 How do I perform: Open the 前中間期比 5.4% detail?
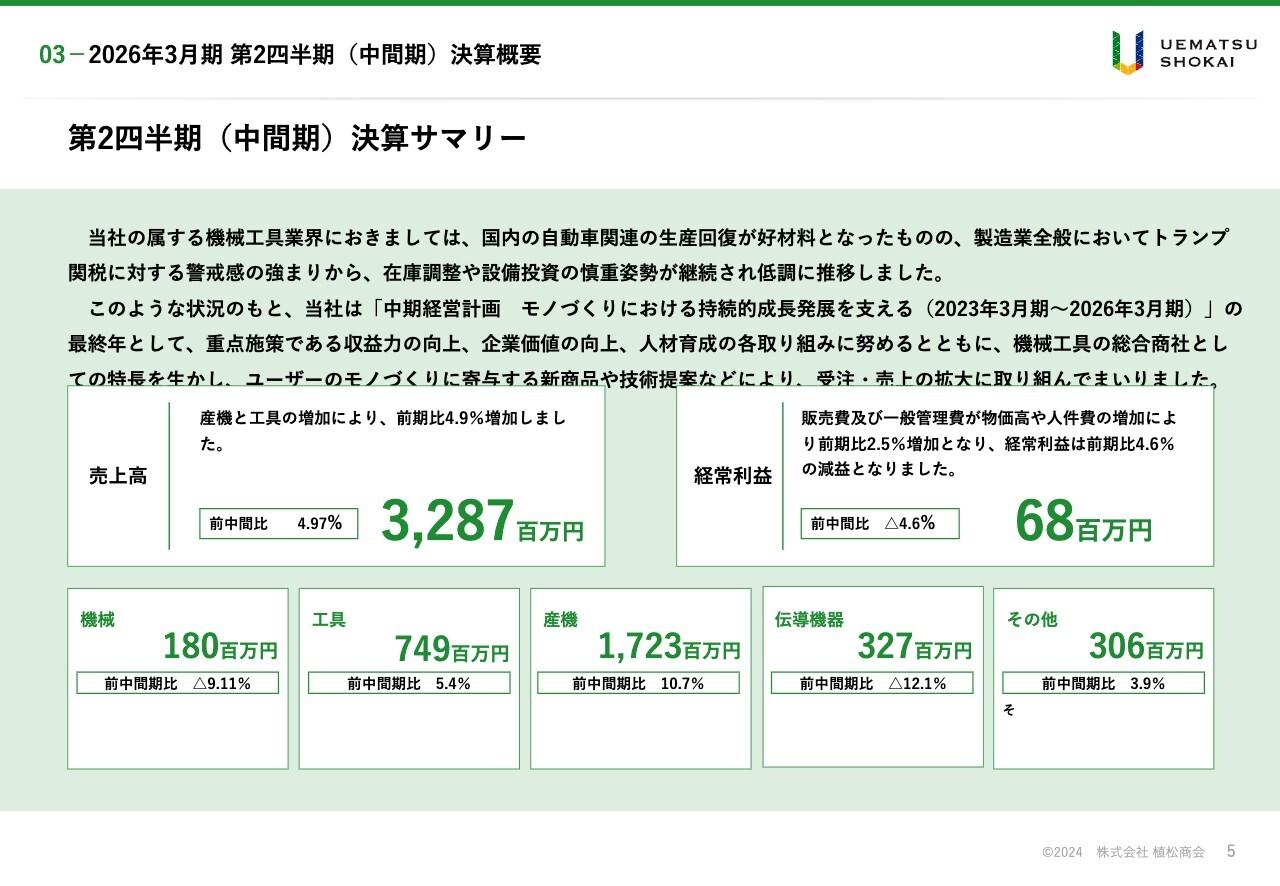410,683
